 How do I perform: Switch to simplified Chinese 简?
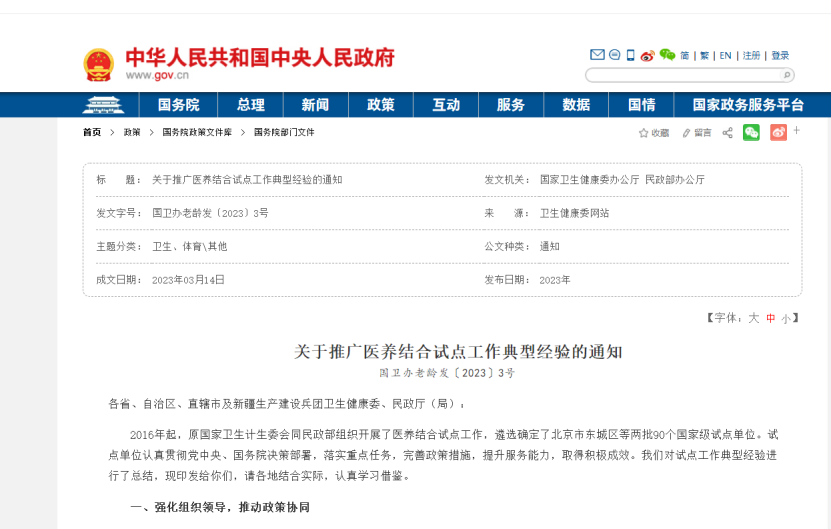685,56
